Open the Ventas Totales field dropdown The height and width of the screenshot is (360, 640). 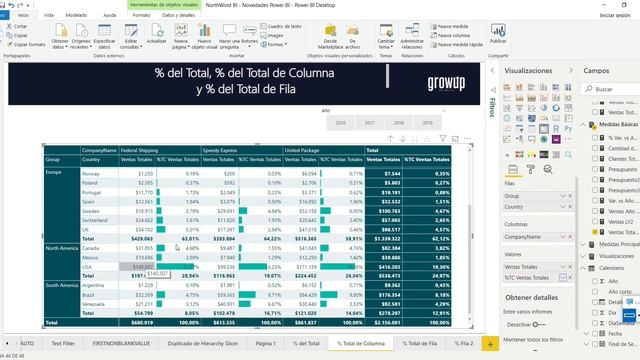pos(563,267)
